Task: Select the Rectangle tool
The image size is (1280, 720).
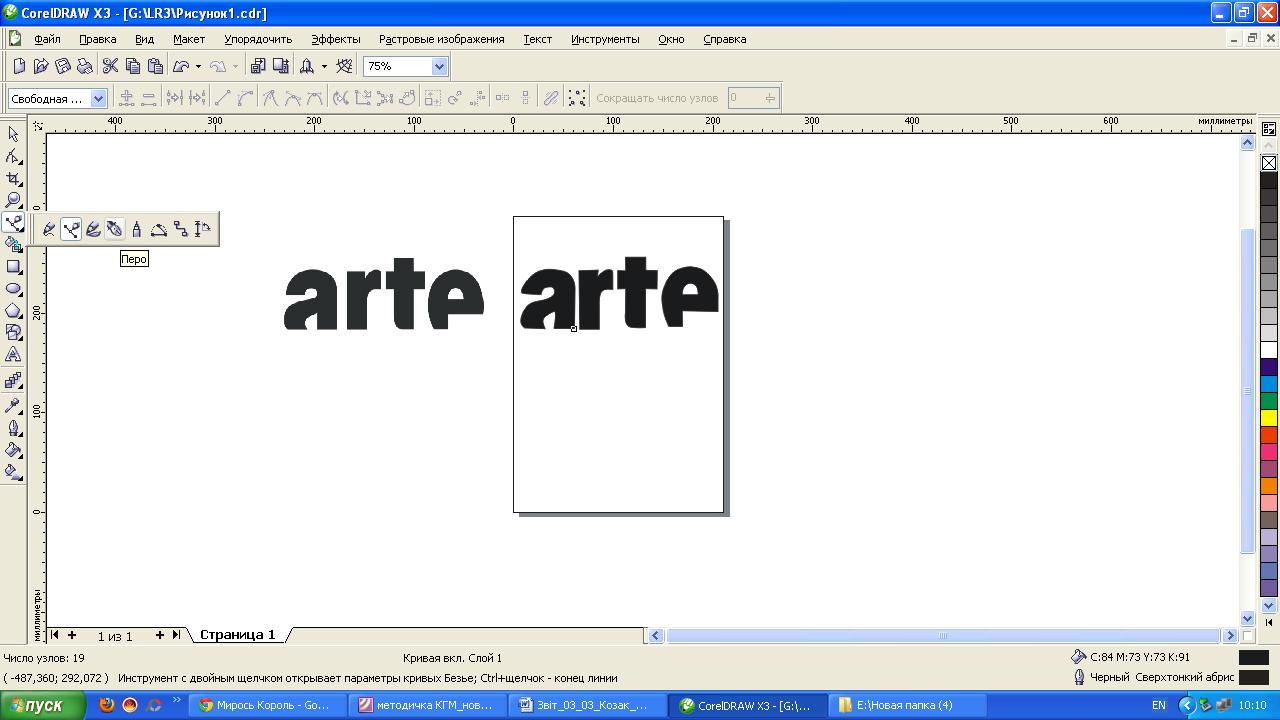Action: click(x=13, y=267)
